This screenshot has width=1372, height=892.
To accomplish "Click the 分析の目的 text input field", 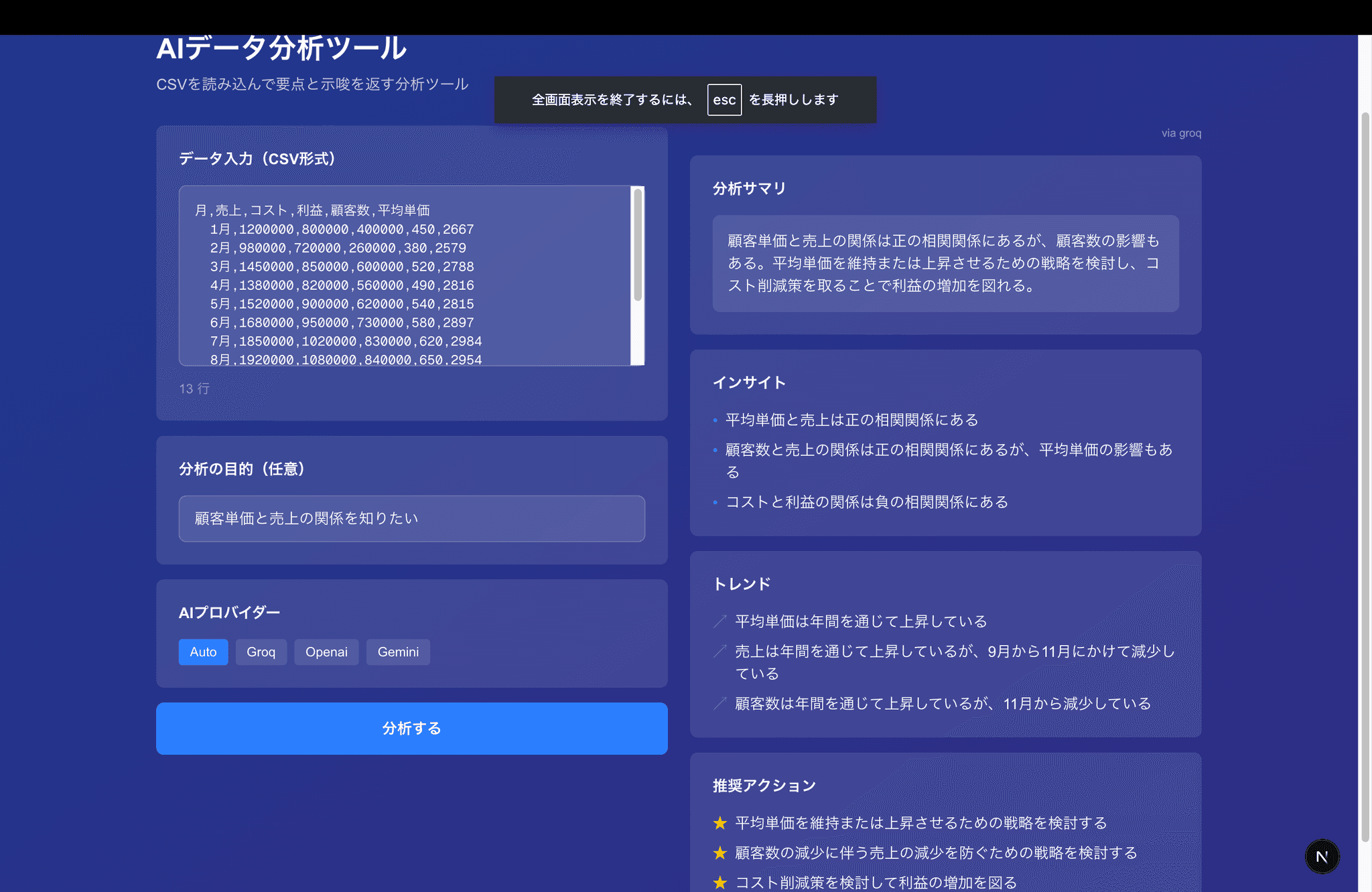I will point(411,518).
